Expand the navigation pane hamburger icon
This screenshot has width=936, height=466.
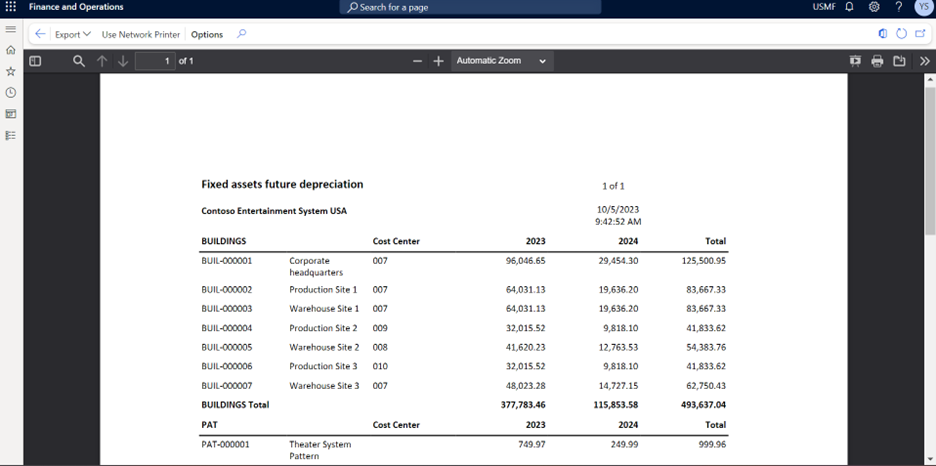(10, 29)
